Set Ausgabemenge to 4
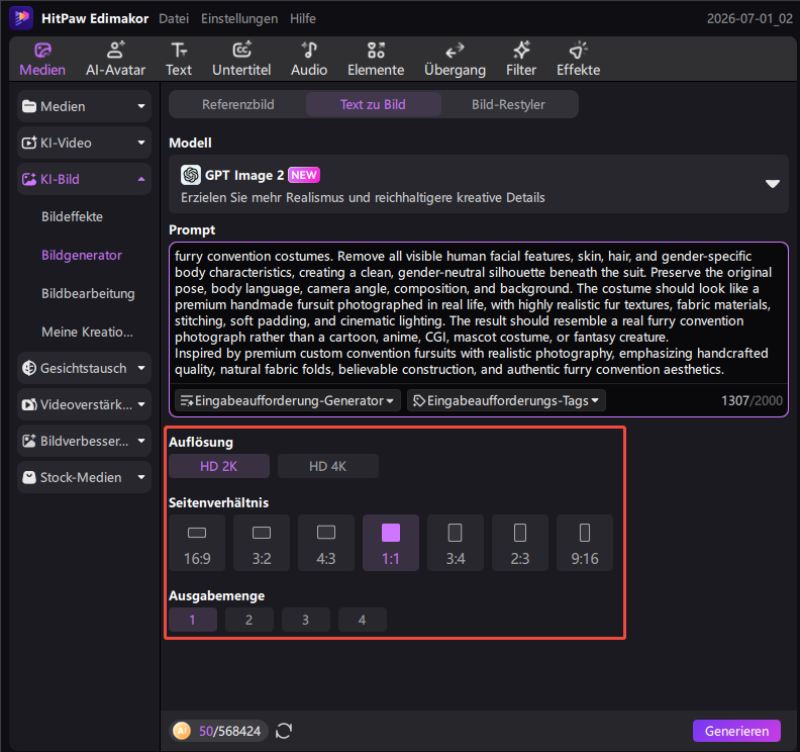This screenshot has height=752, width=800. [362, 620]
